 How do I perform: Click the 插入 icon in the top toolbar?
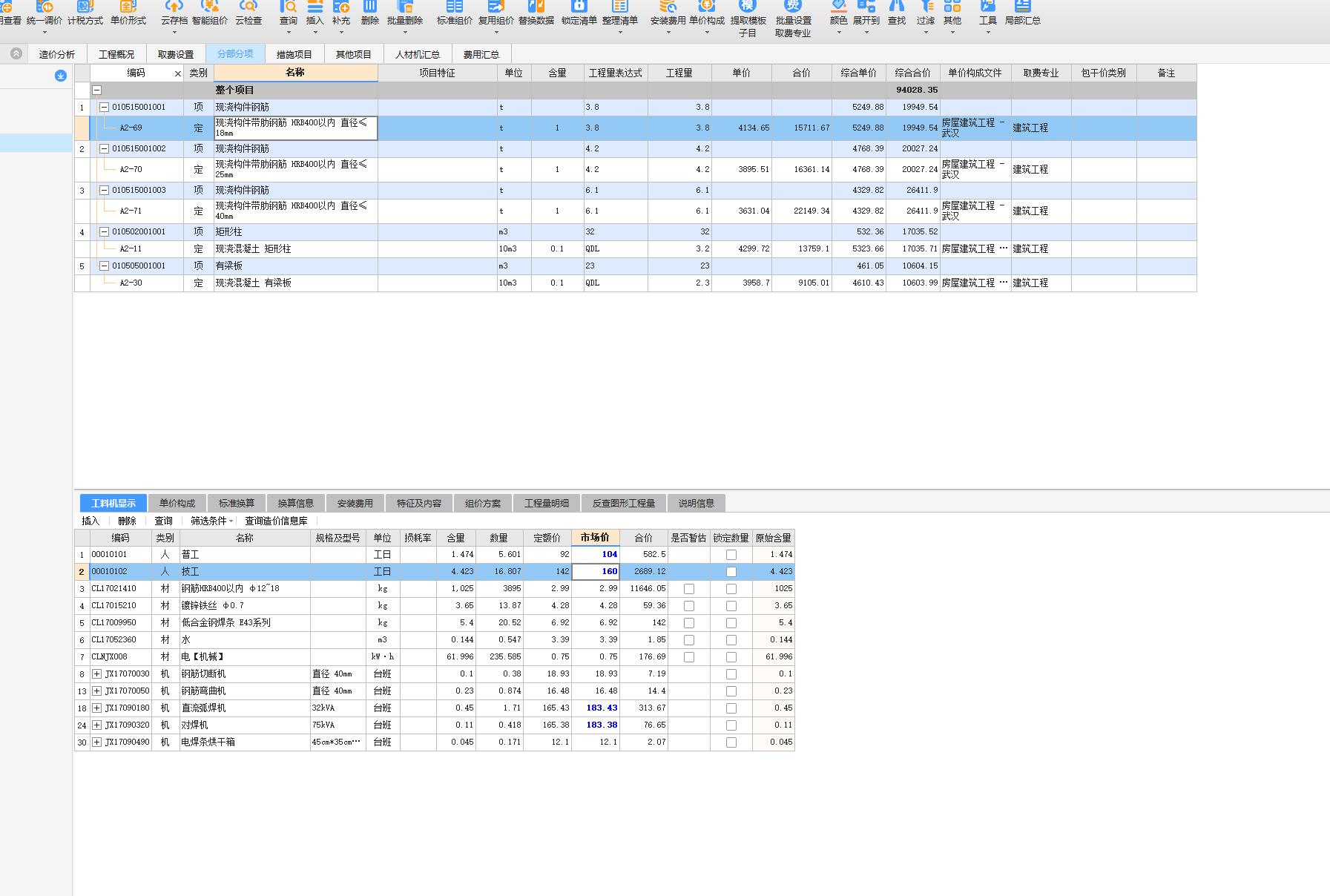click(x=315, y=13)
